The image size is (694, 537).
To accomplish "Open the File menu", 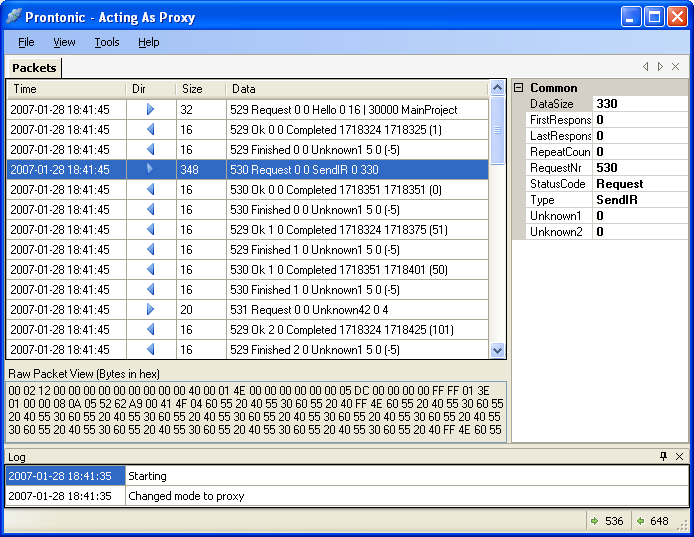I will 26,42.
